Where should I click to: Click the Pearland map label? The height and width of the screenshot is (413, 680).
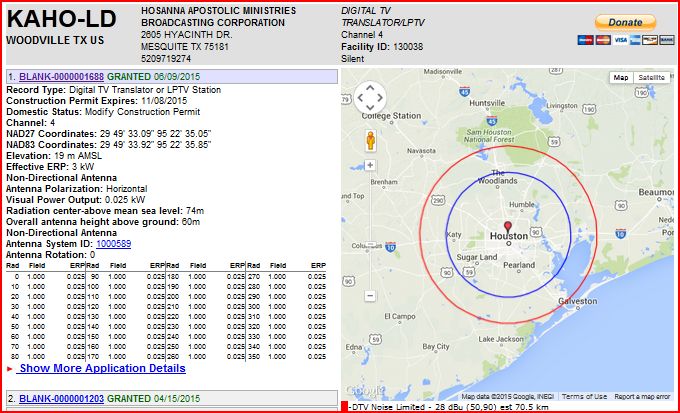tap(519, 265)
